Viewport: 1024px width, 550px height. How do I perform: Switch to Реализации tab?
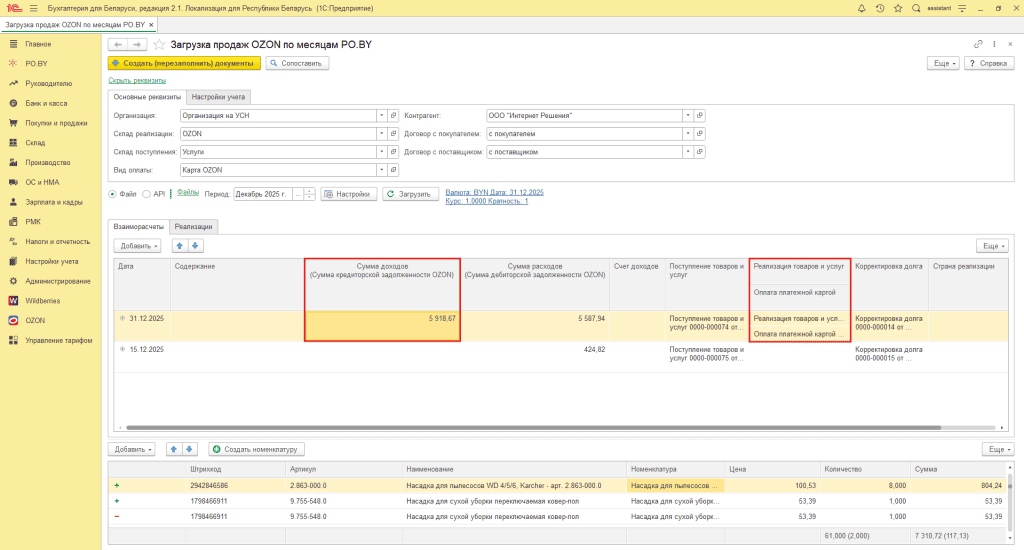pos(193,227)
